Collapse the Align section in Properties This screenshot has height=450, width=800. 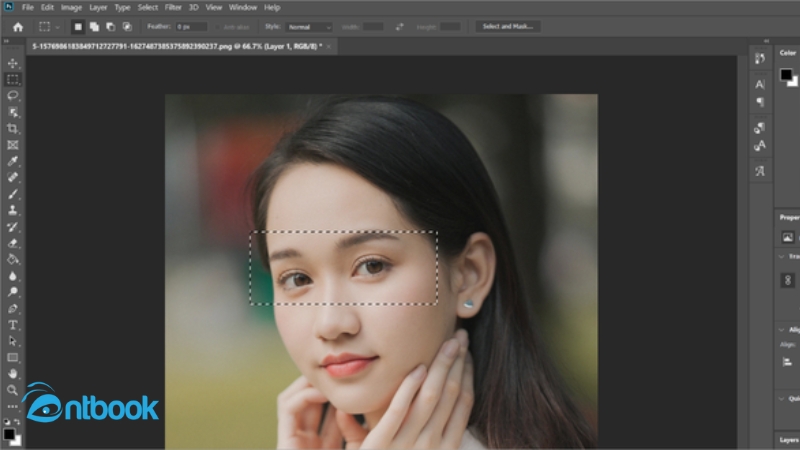782,330
